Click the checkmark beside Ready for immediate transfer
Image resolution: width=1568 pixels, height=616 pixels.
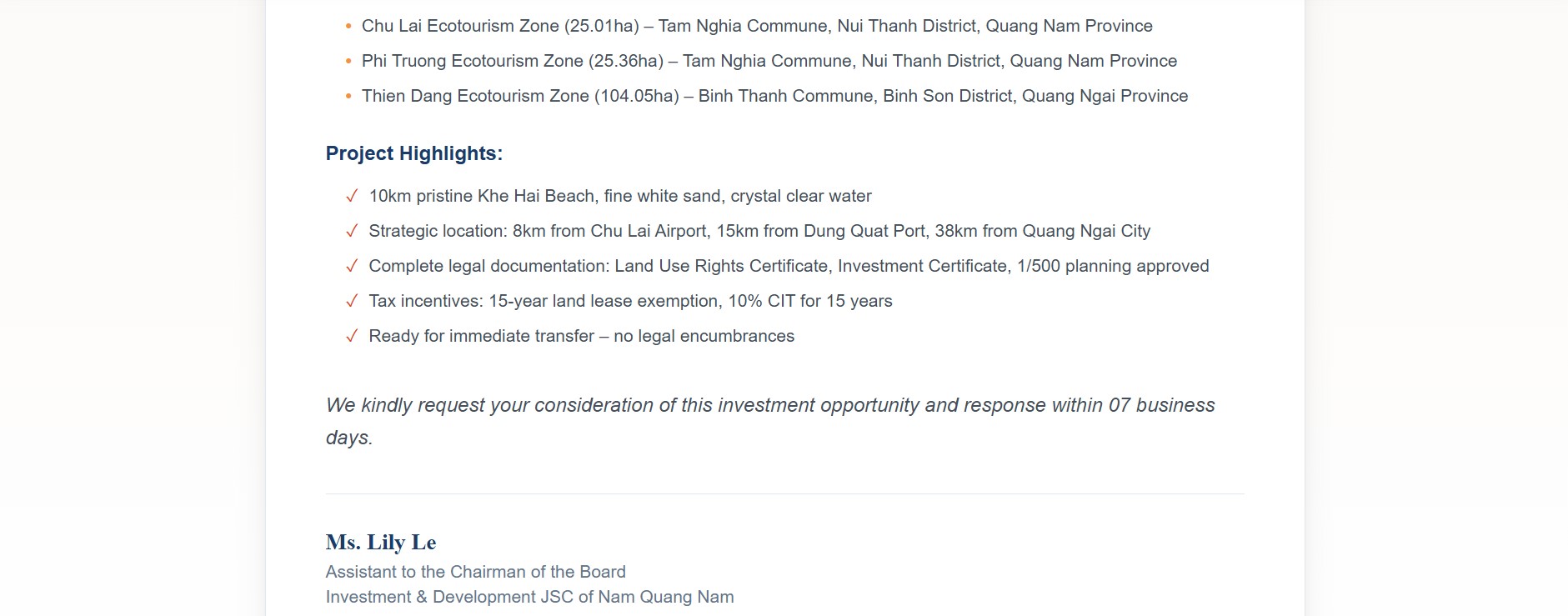coord(352,336)
